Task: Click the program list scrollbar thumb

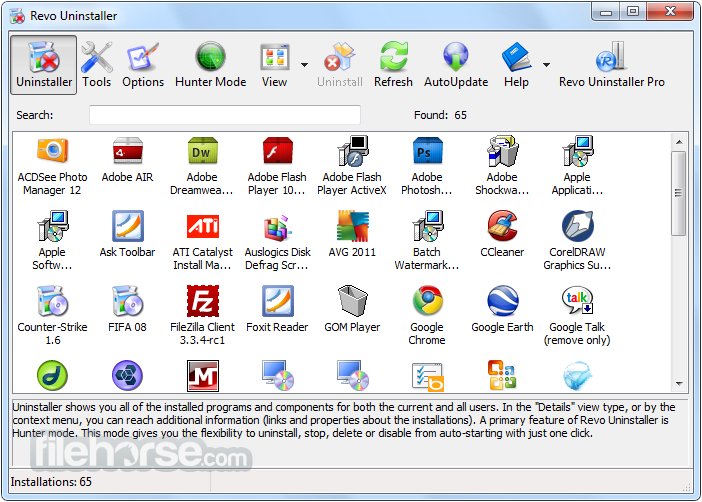Action: coord(679,193)
